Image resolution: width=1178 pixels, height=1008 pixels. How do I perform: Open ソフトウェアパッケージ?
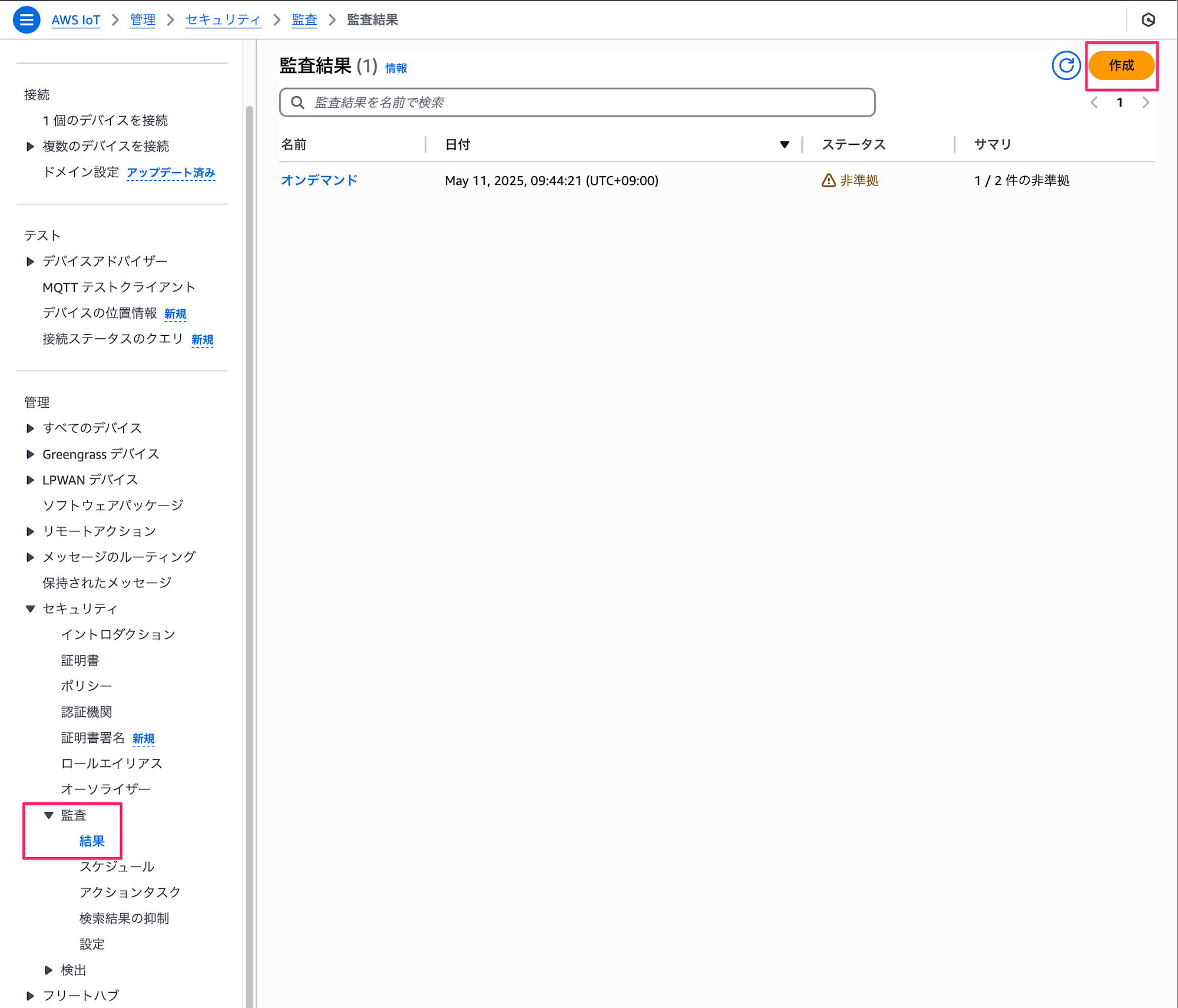click(113, 505)
